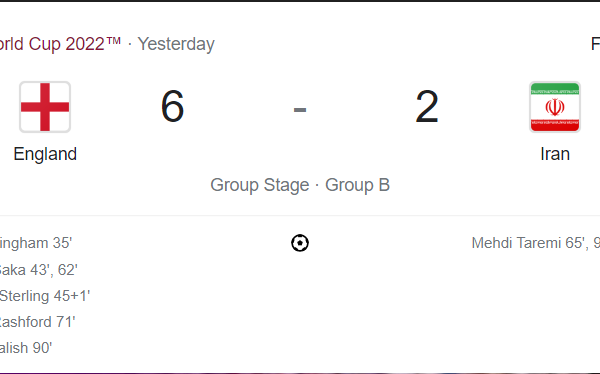Open the Iran team name link
Viewport: 600px width, 374px height.
pyautogui.click(x=555, y=154)
